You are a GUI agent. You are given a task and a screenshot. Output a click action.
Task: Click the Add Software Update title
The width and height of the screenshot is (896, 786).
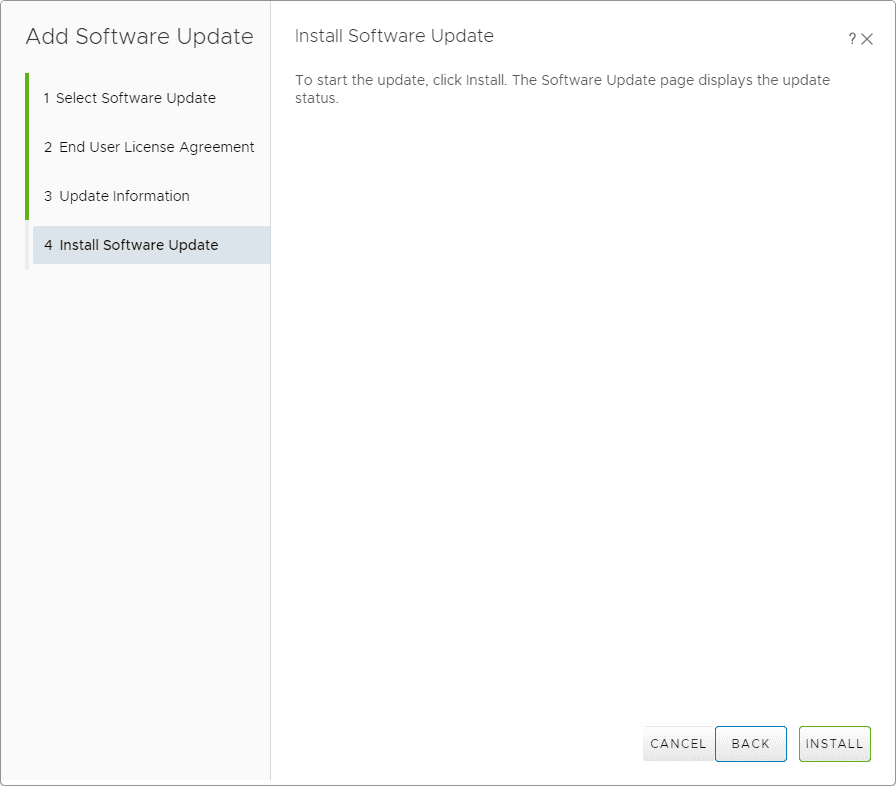(x=139, y=37)
